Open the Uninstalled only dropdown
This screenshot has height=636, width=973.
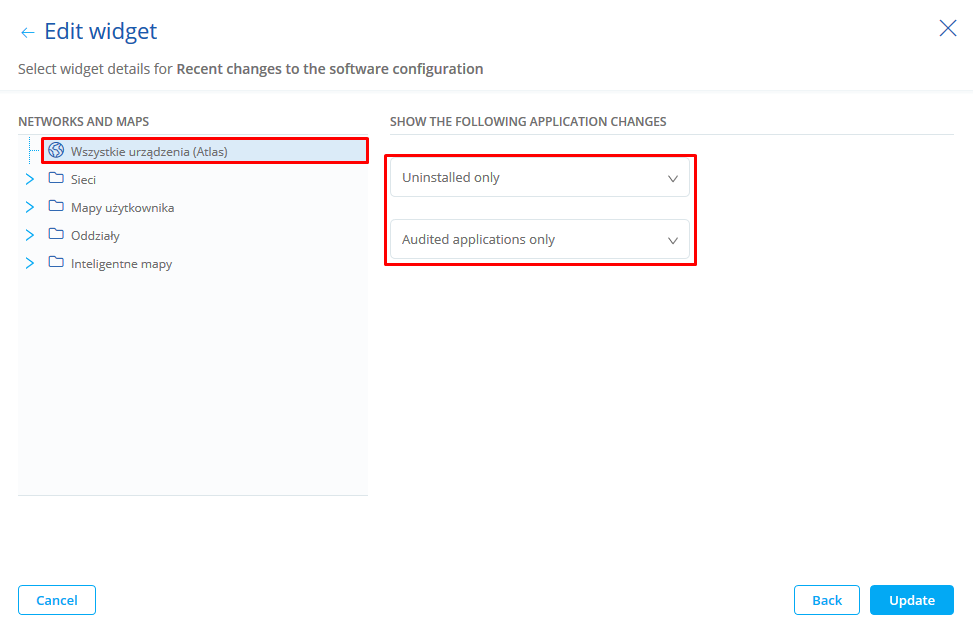pos(540,178)
